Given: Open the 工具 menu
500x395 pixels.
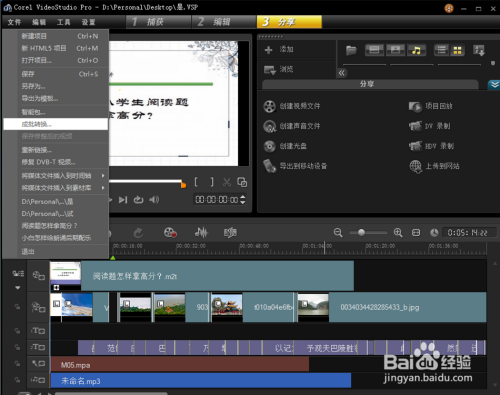Looking at the screenshot, I should [64, 22].
